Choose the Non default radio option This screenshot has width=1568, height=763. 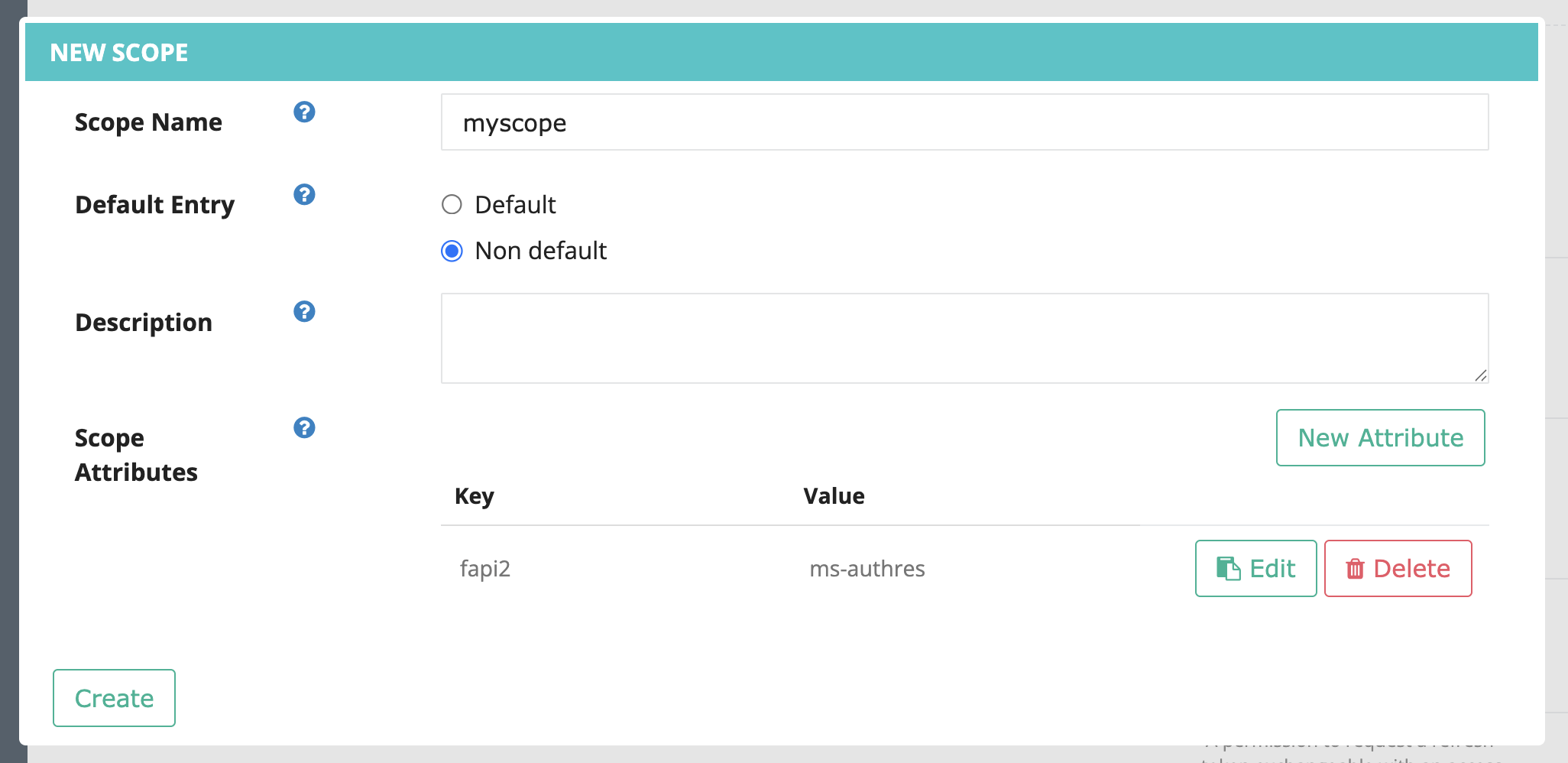pyautogui.click(x=452, y=251)
